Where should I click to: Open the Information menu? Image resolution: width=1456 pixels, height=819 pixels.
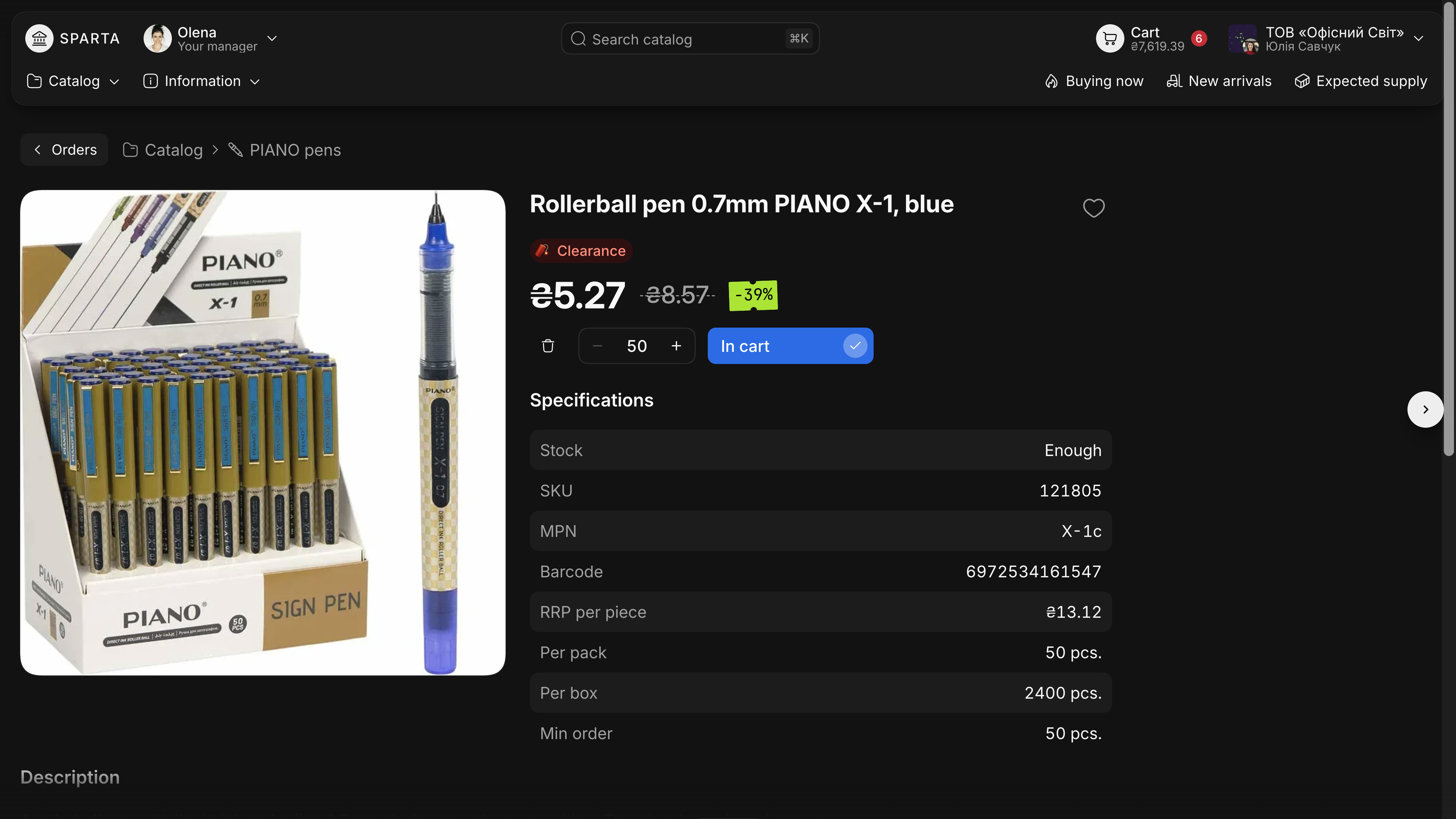tap(202, 81)
